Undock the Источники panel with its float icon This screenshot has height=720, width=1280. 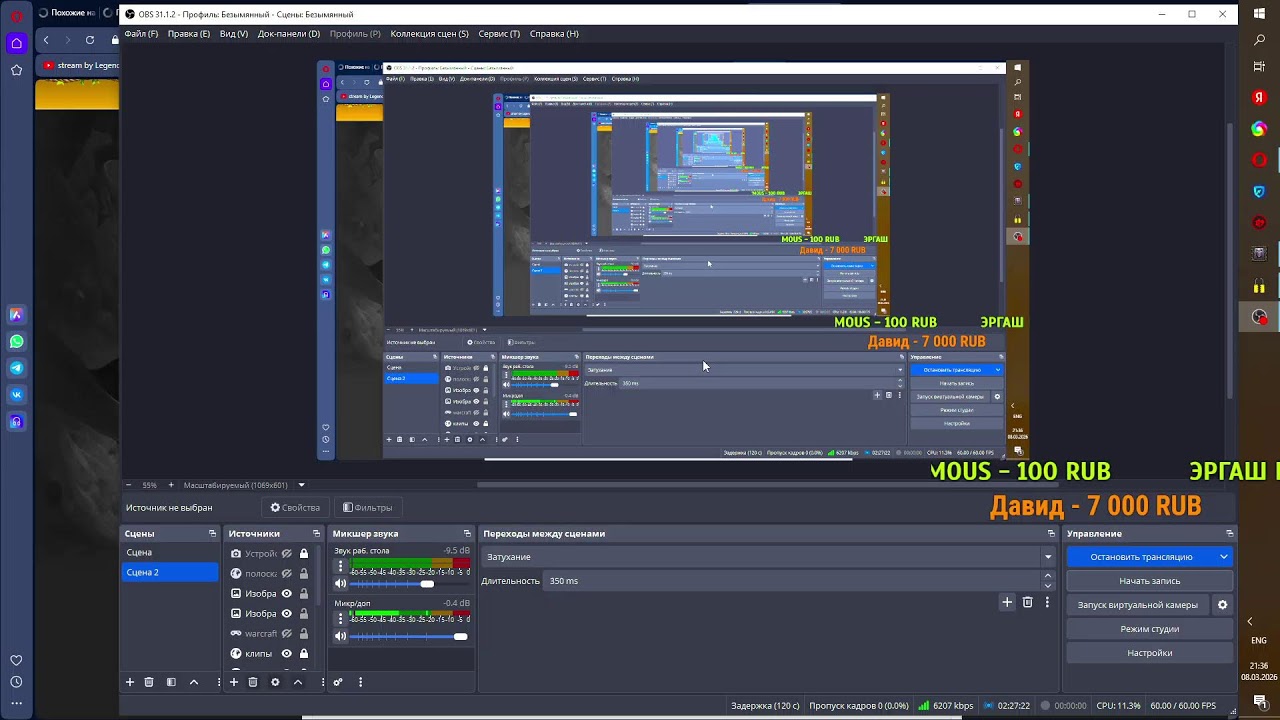pos(316,534)
